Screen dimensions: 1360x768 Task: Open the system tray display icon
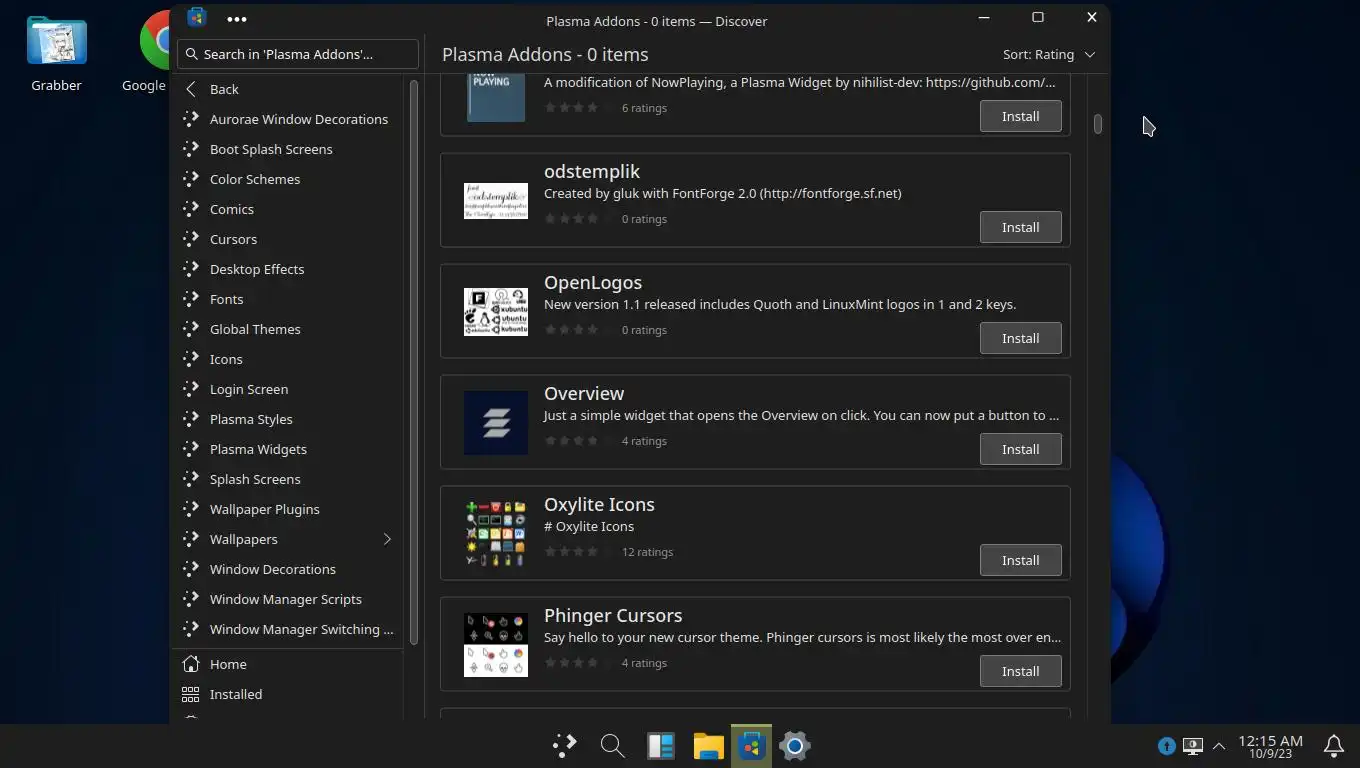coord(1192,746)
